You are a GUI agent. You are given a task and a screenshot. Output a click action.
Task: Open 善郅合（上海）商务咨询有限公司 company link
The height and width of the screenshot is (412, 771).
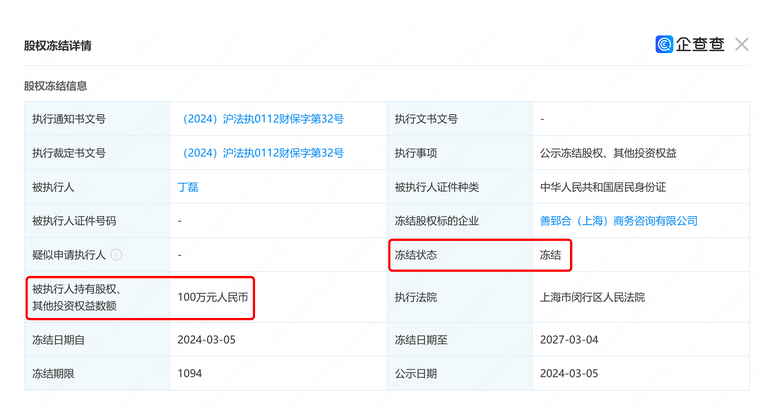pyautogui.click(x=618, y=221)
